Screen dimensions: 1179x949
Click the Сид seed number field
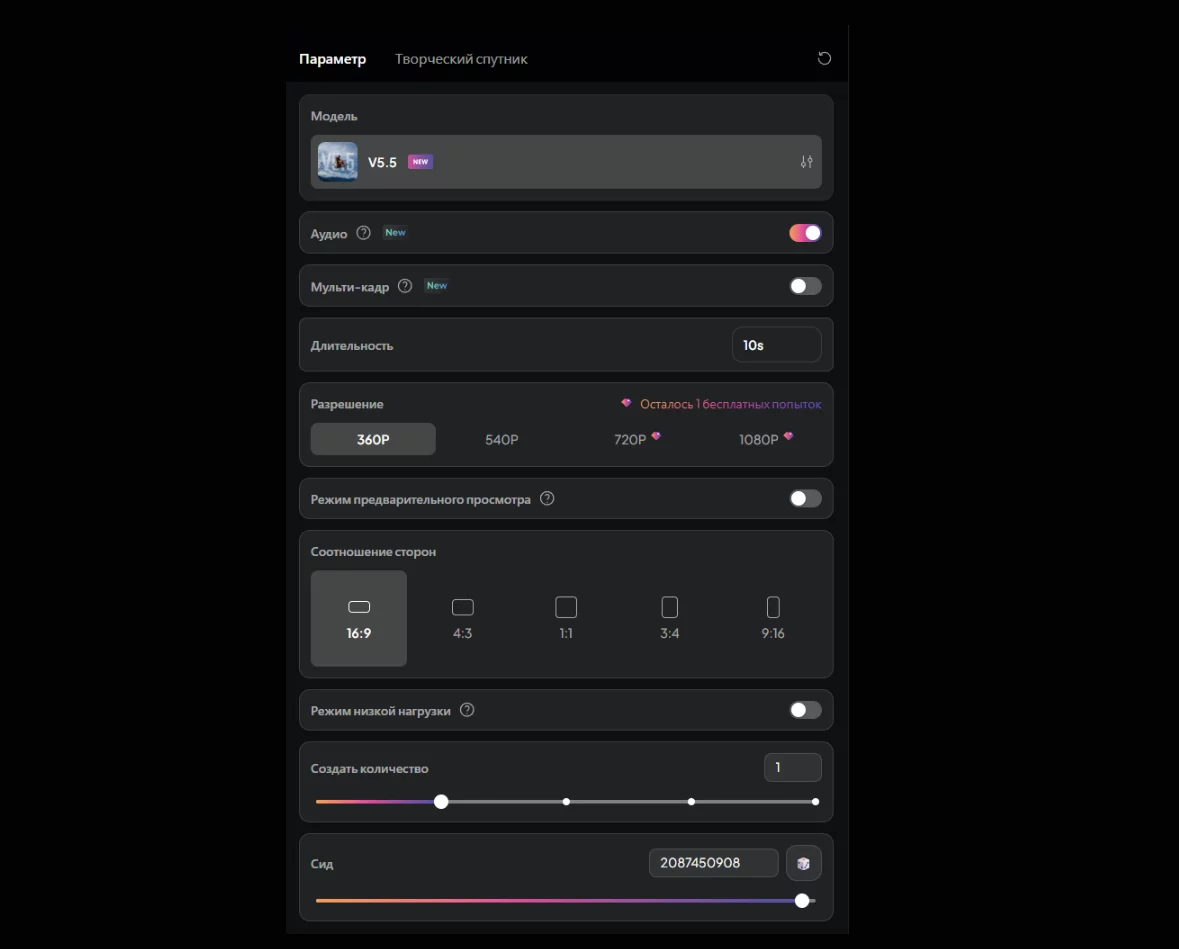pos(713,863)
